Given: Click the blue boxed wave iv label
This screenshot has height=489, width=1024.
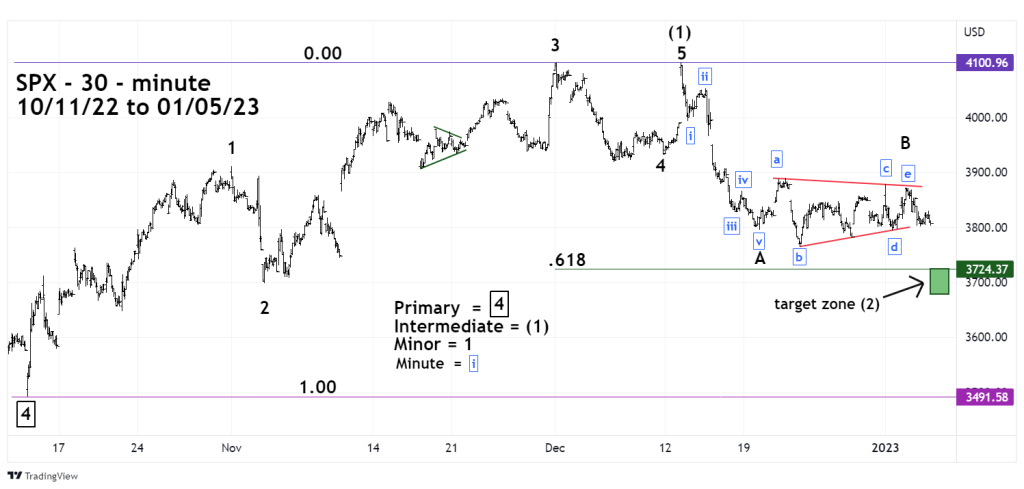Looking at the screenshot, I should click(x=743, y=180).
